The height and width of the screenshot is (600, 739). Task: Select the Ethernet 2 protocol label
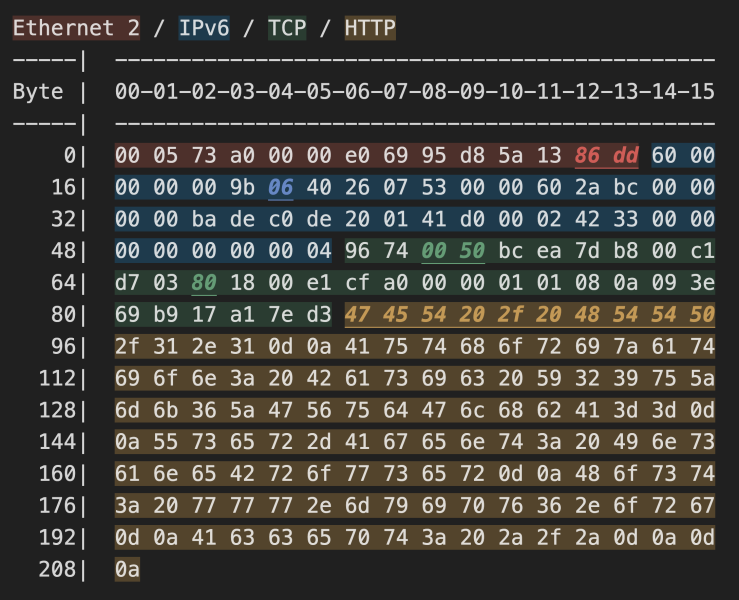click(76, 28)
